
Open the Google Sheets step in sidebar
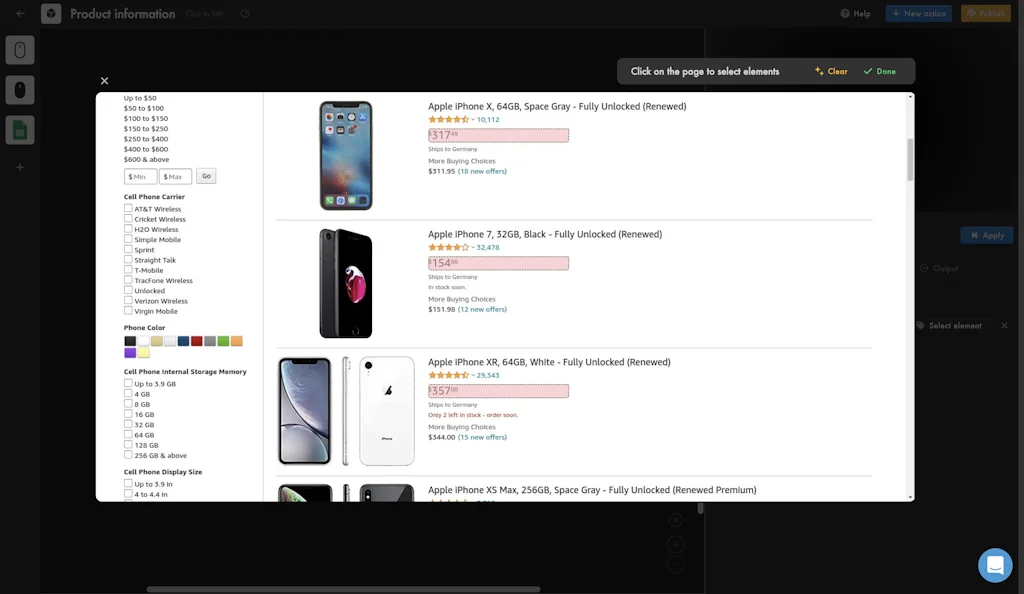[21, 129]
